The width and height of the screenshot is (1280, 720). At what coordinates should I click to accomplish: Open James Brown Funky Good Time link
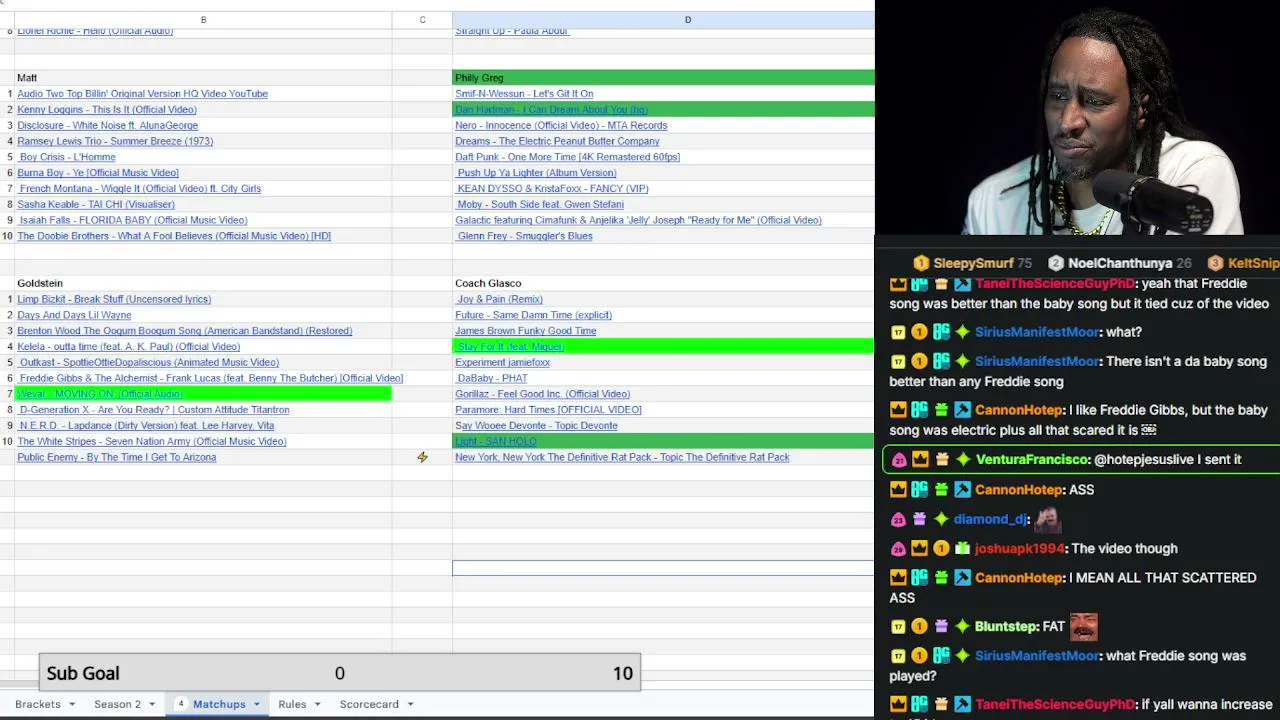click(525, 331)
